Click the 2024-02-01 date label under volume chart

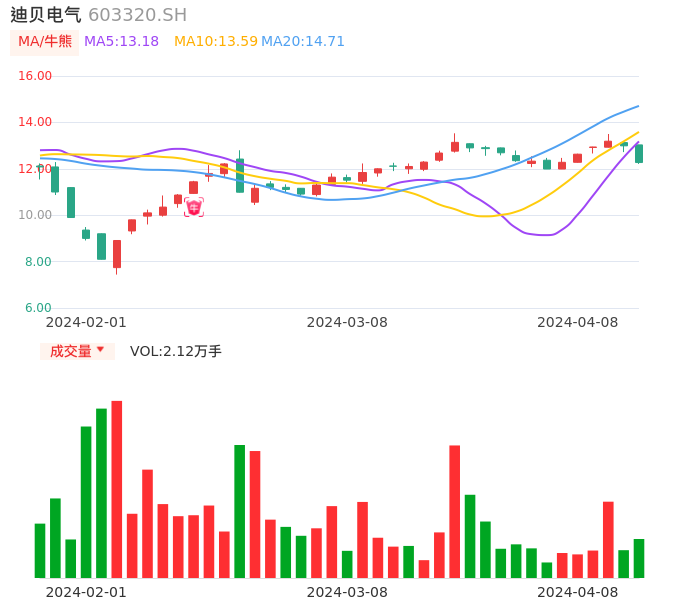point(86,592)
